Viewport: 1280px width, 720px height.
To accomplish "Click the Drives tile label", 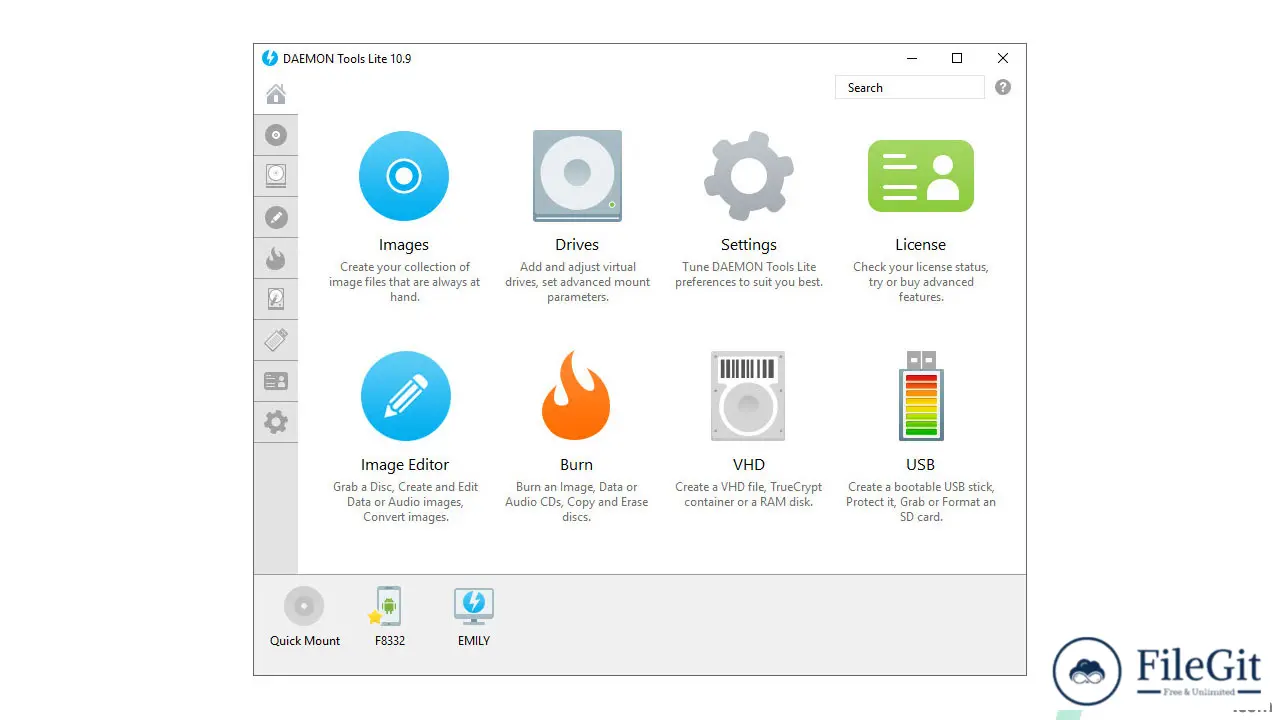I will [577, 245].
